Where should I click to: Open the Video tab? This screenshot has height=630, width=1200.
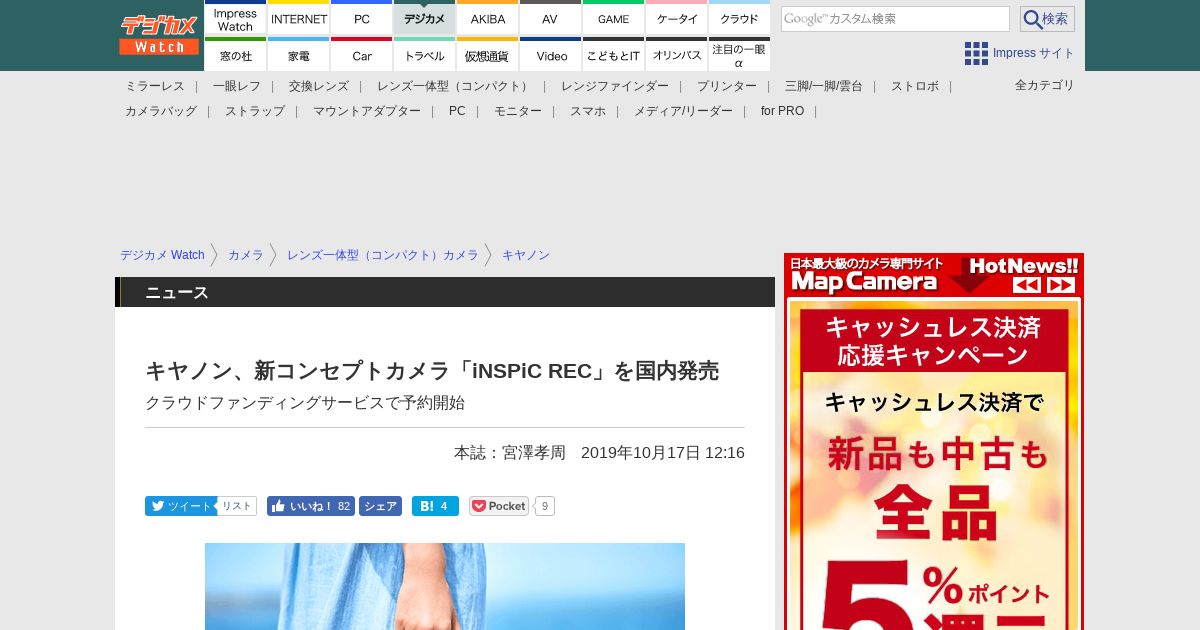tap(550, 55)
